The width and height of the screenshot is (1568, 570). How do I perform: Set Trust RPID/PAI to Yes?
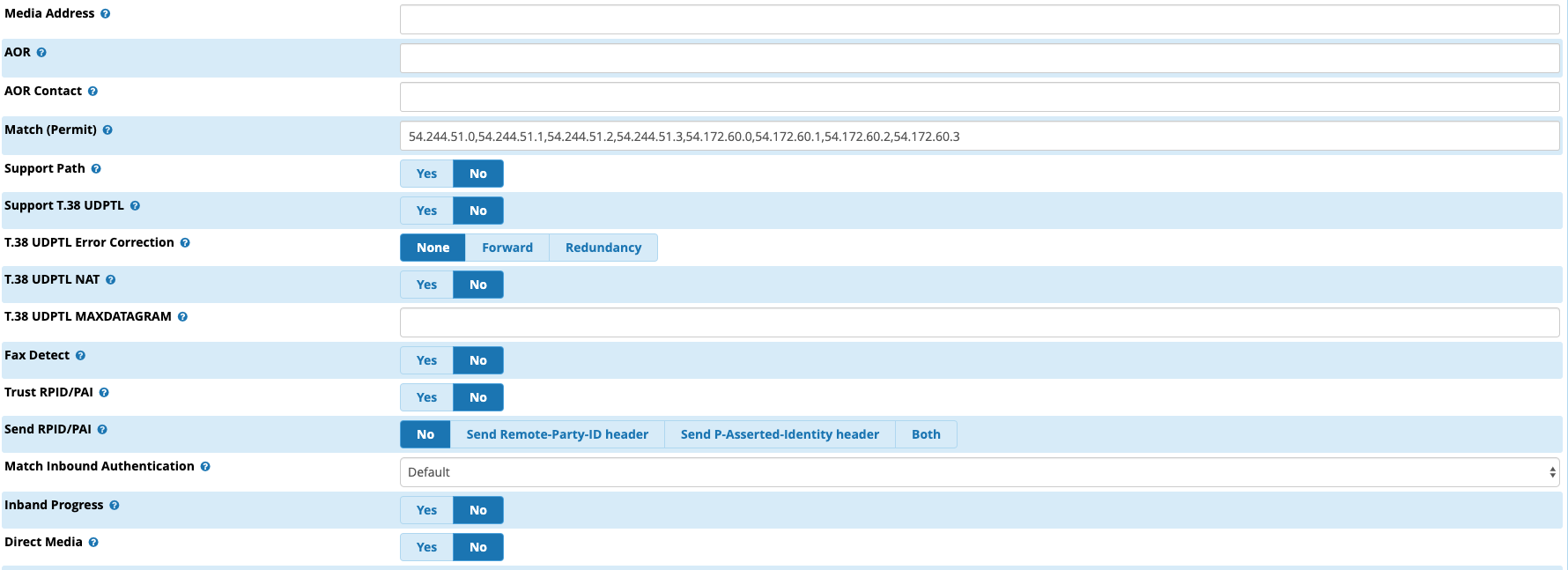click(426, 397)
